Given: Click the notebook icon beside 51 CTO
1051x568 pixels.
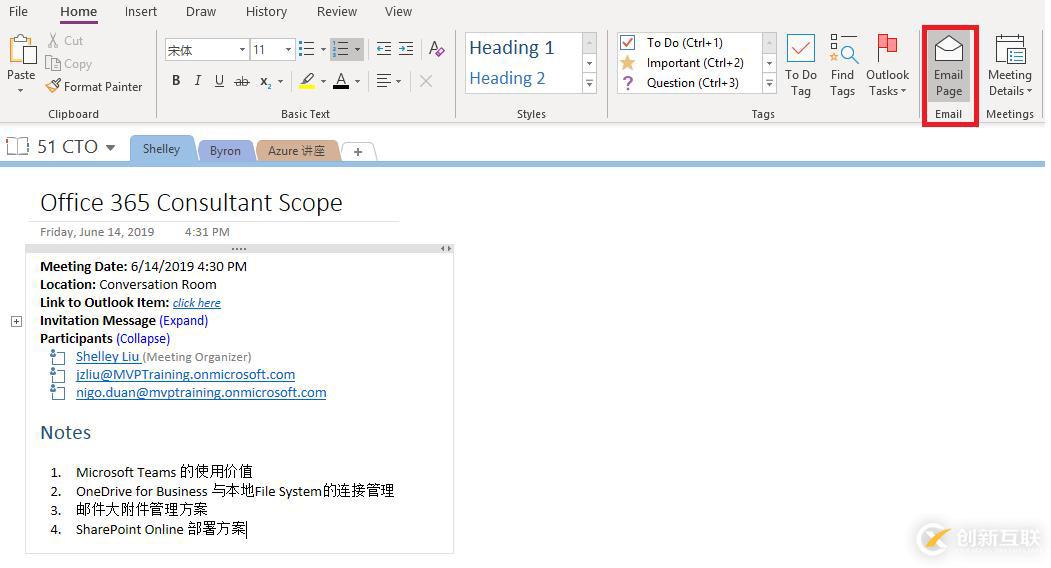Looking at the screenshot, I should coord(17,146).
